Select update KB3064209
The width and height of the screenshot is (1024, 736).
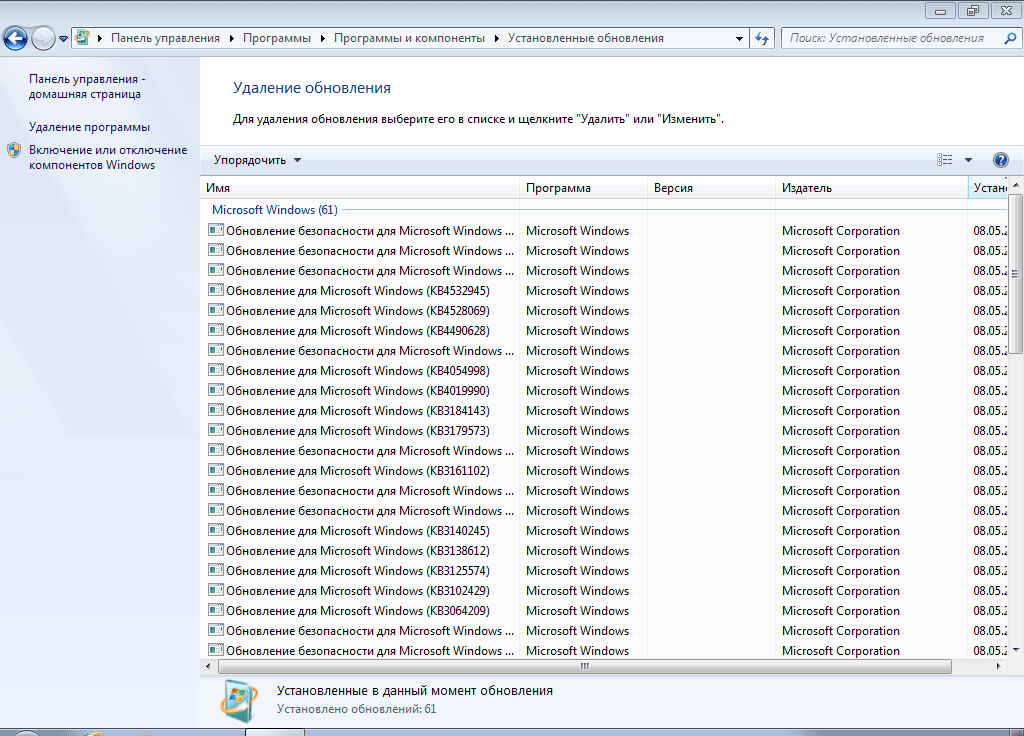click(358, 611)
